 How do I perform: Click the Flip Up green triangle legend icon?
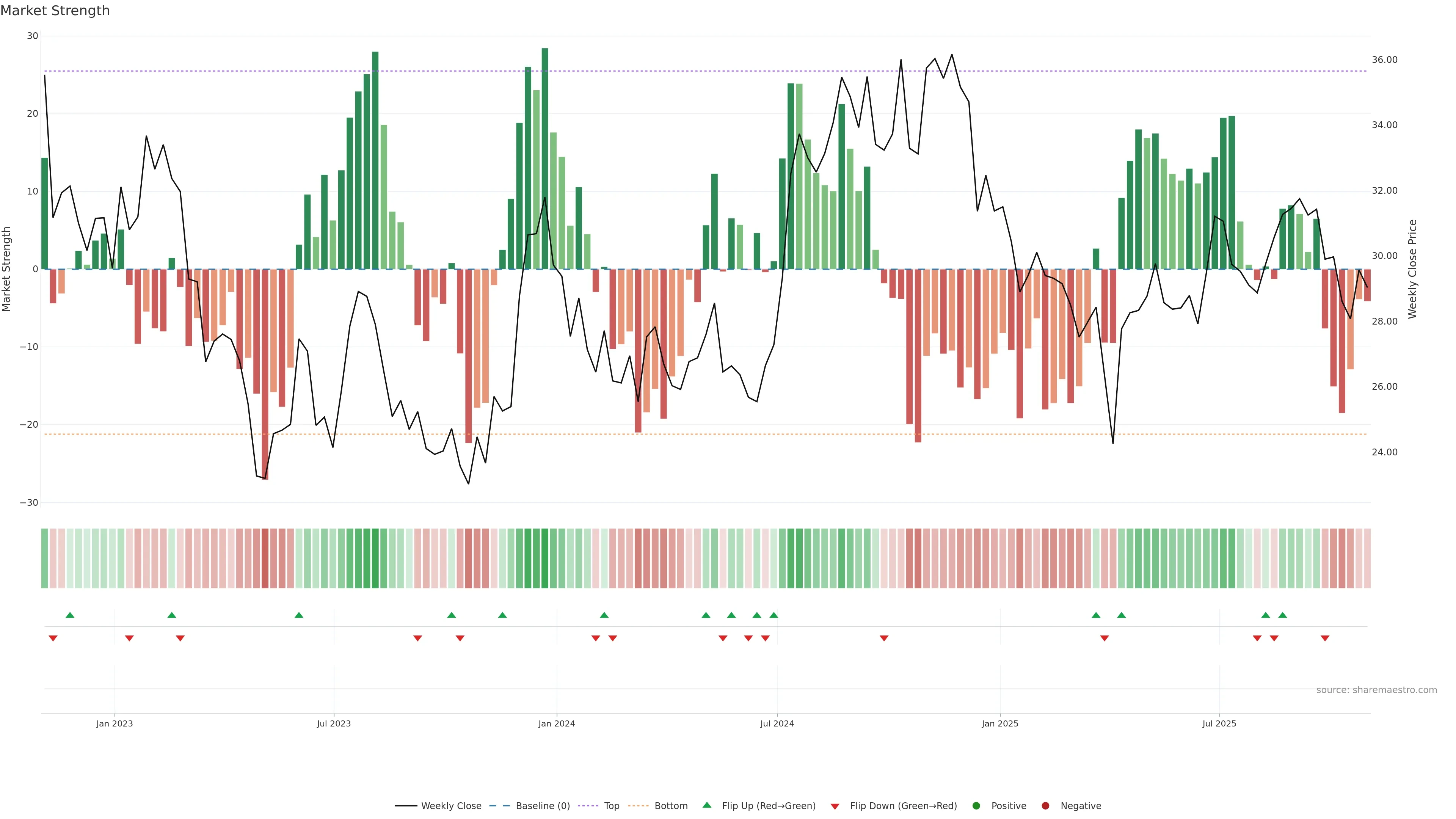point(706,805)
